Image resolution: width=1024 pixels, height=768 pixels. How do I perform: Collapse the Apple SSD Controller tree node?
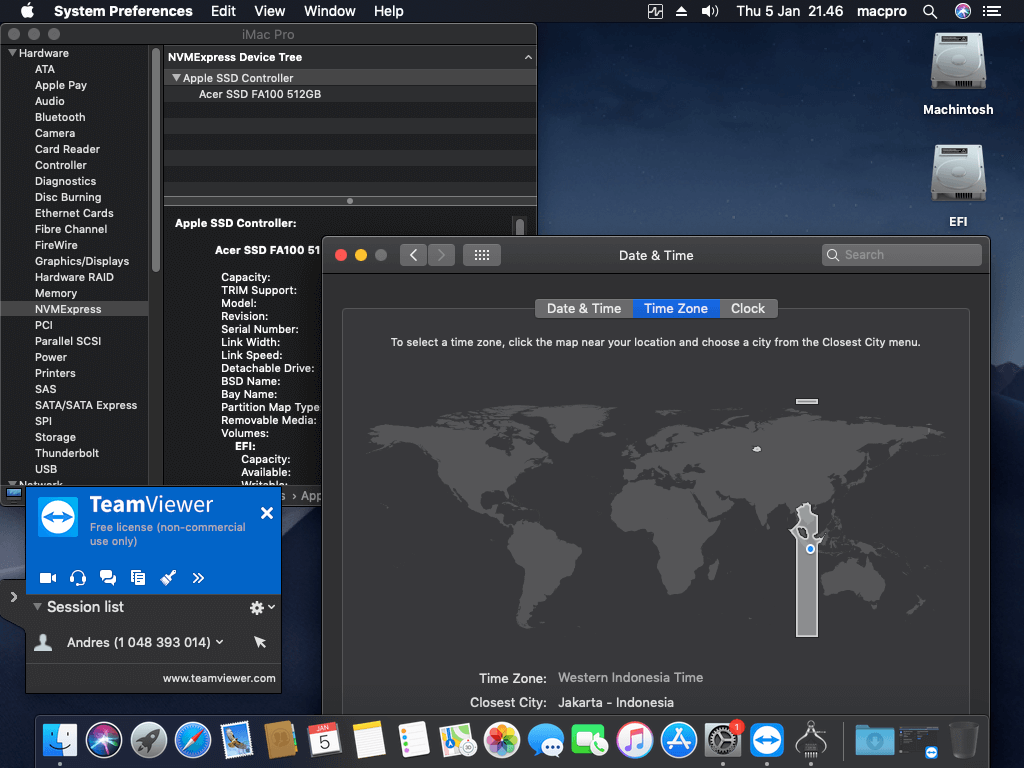coord(176,78)
